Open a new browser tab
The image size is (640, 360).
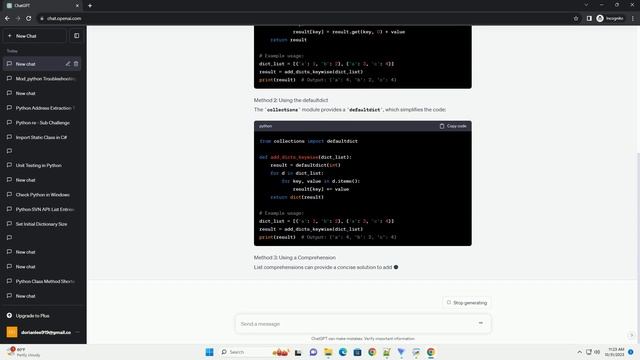[x=90, y=6]
